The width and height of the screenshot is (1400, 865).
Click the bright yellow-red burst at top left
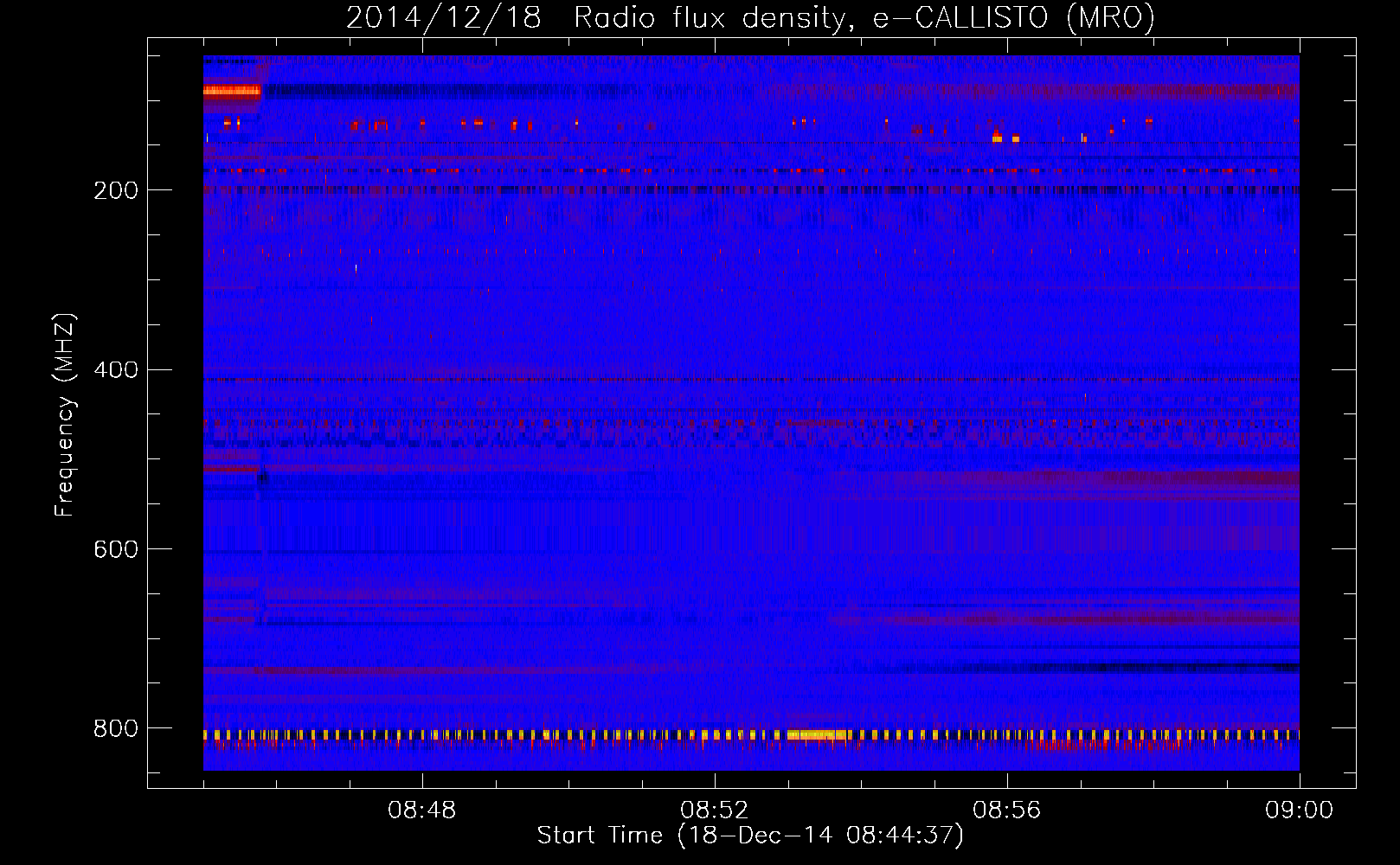232,91
